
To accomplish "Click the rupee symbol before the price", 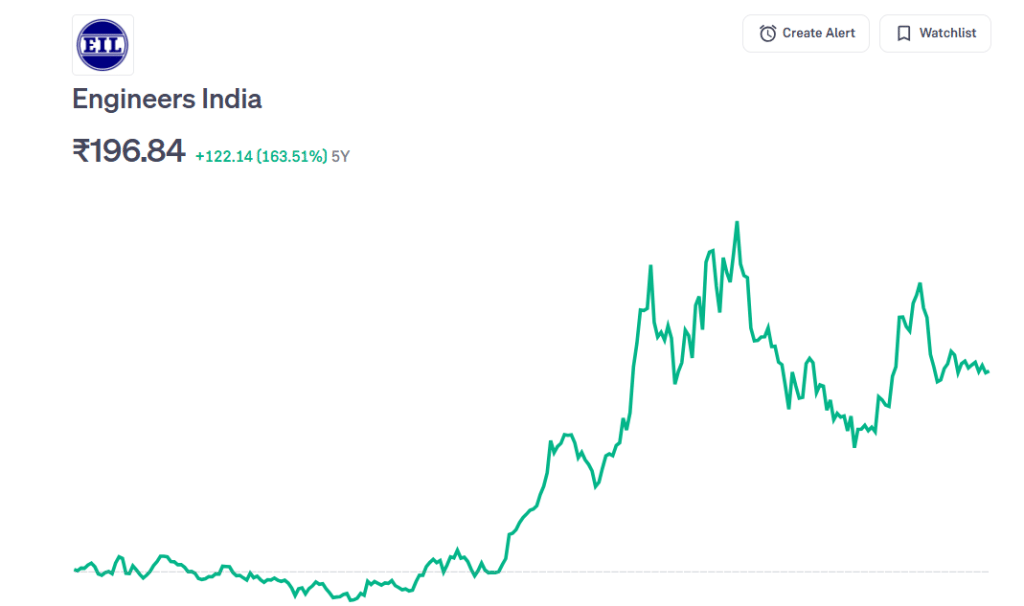I will (x=81, y=151).
